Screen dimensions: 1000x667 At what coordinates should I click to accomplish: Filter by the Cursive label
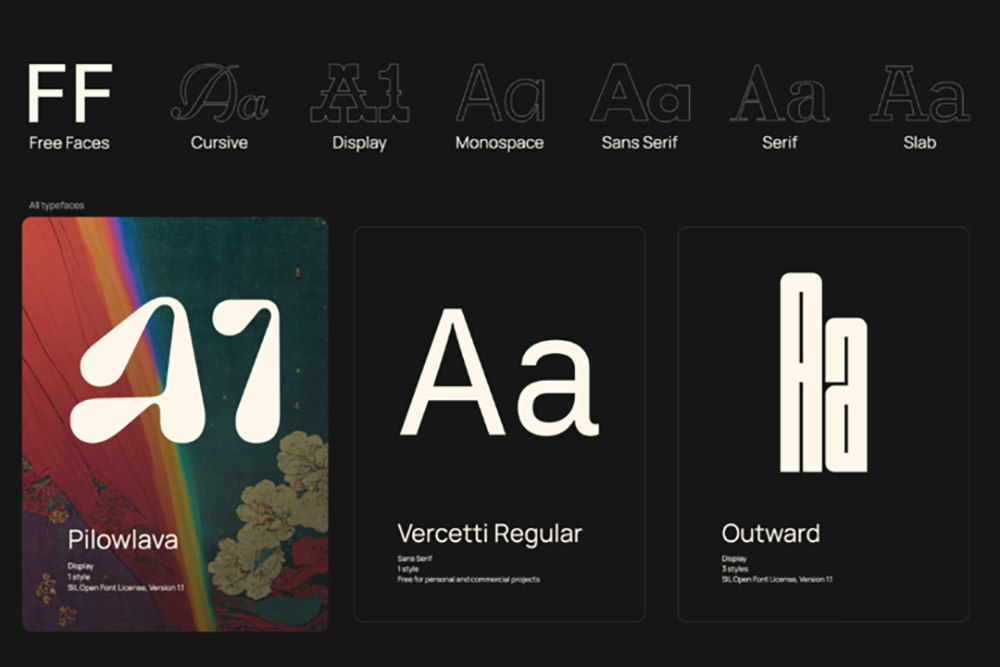pos(219,142)
